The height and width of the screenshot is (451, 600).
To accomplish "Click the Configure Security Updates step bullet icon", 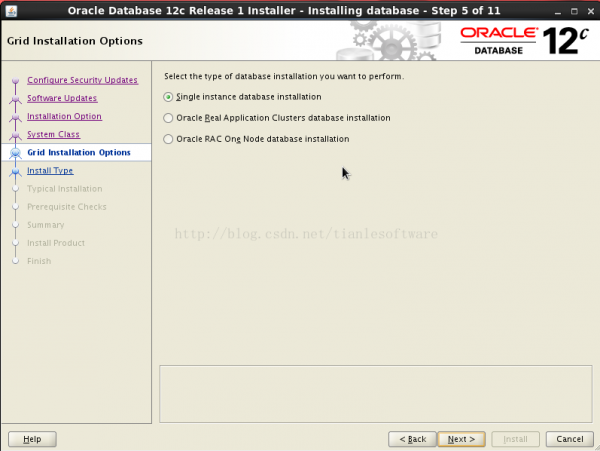I will (15, 81).
